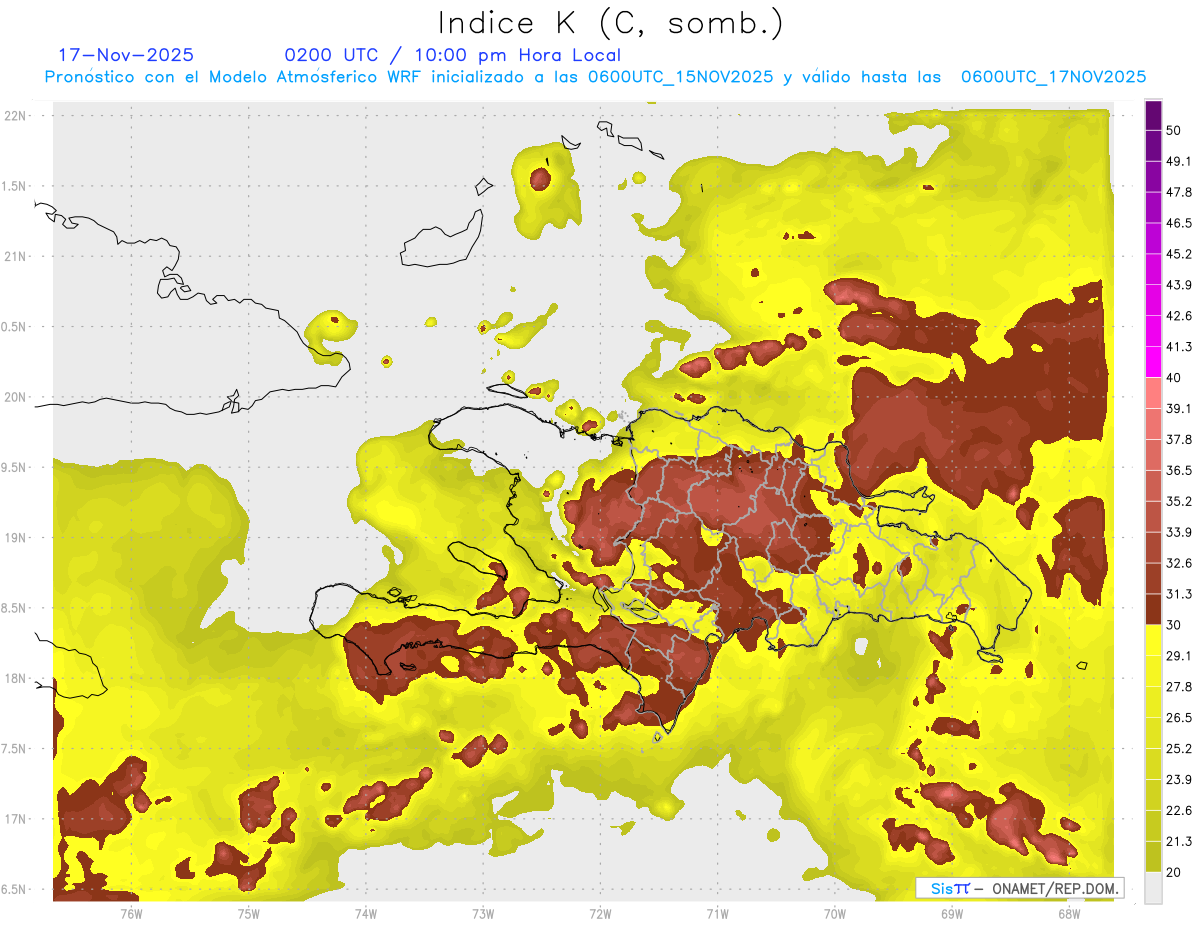The height and width of the screenshot is (927, 1200).
Task: Click the colorbar label "25.2"
Action: 1178,748
